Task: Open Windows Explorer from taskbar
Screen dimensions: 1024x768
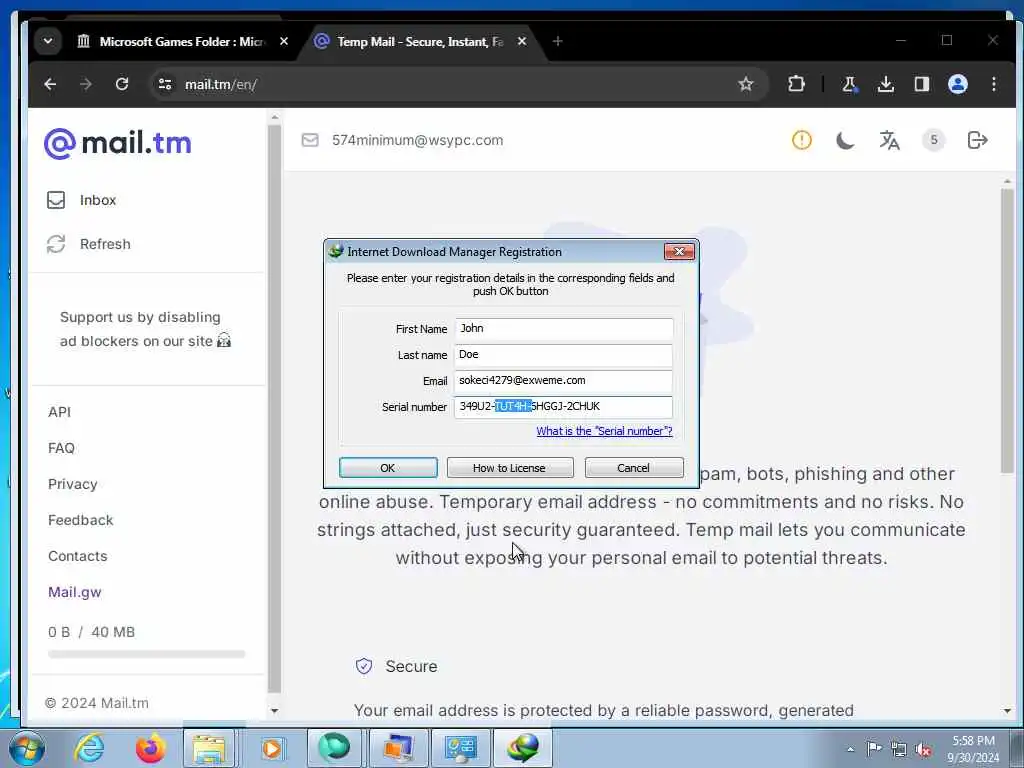Action: tap(209, 748)
